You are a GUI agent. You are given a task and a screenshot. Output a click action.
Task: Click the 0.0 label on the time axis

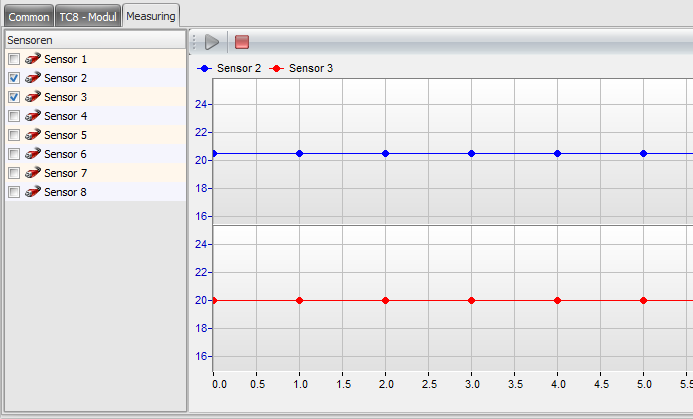click(219, 384)
